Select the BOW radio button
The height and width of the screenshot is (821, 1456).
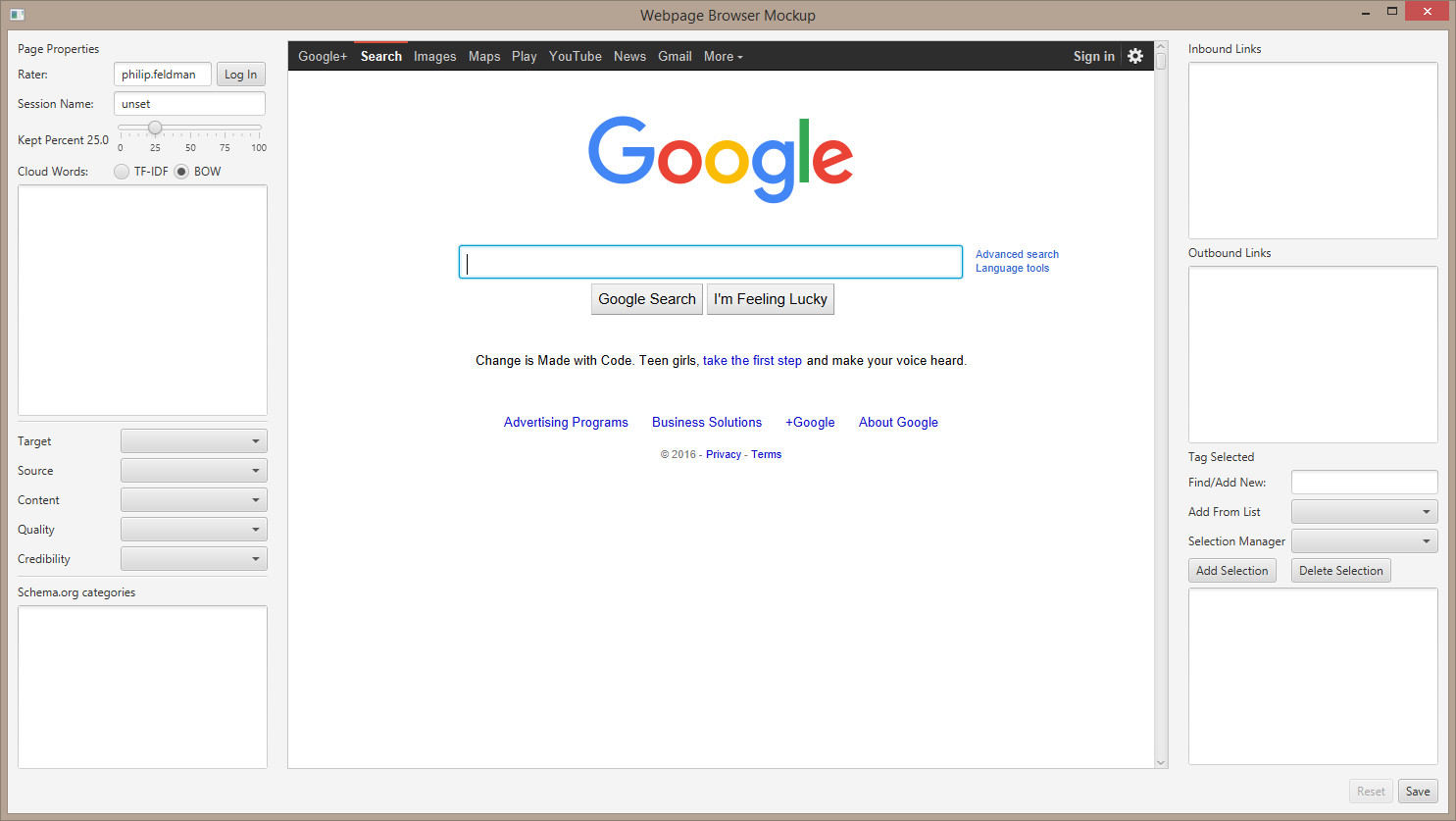(181, 172)
